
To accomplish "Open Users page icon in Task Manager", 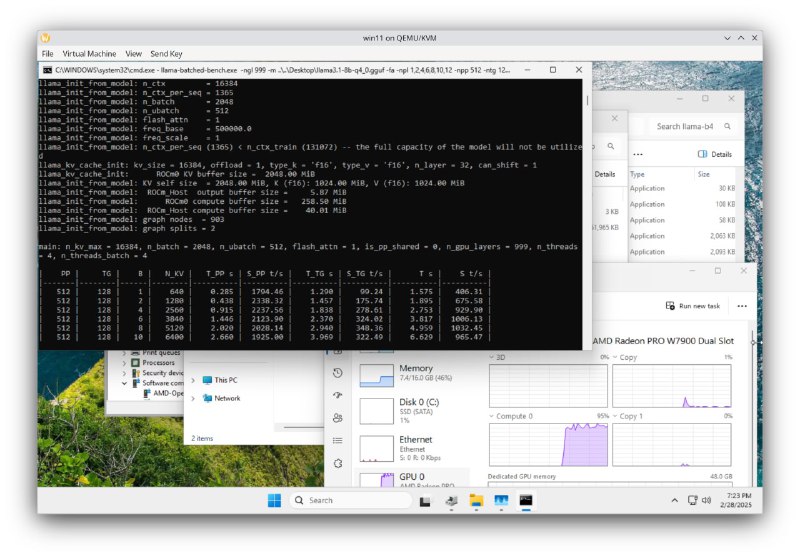I will coord(337,418).
